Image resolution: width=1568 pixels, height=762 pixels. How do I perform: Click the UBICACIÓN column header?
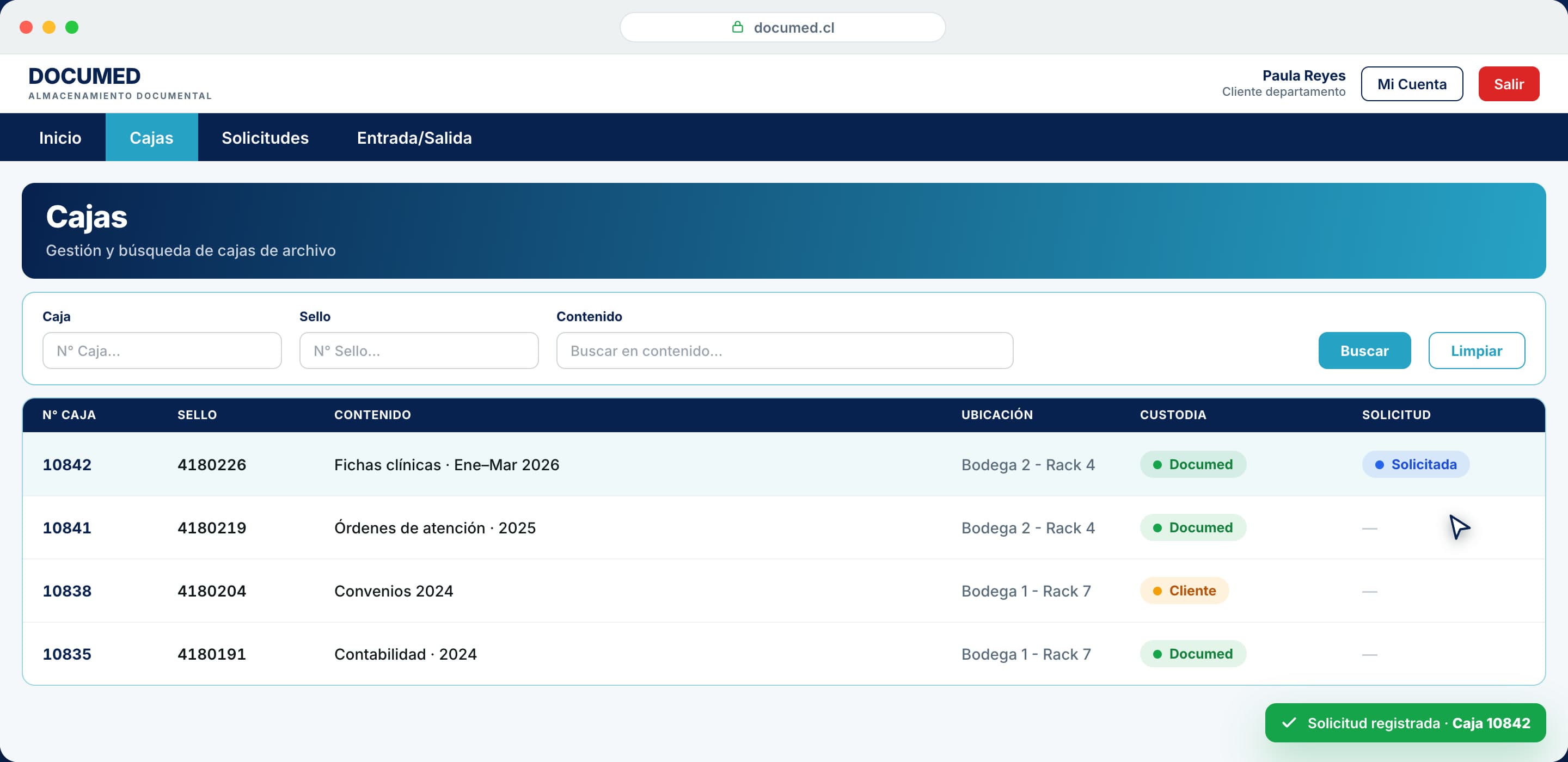[997, 415]
